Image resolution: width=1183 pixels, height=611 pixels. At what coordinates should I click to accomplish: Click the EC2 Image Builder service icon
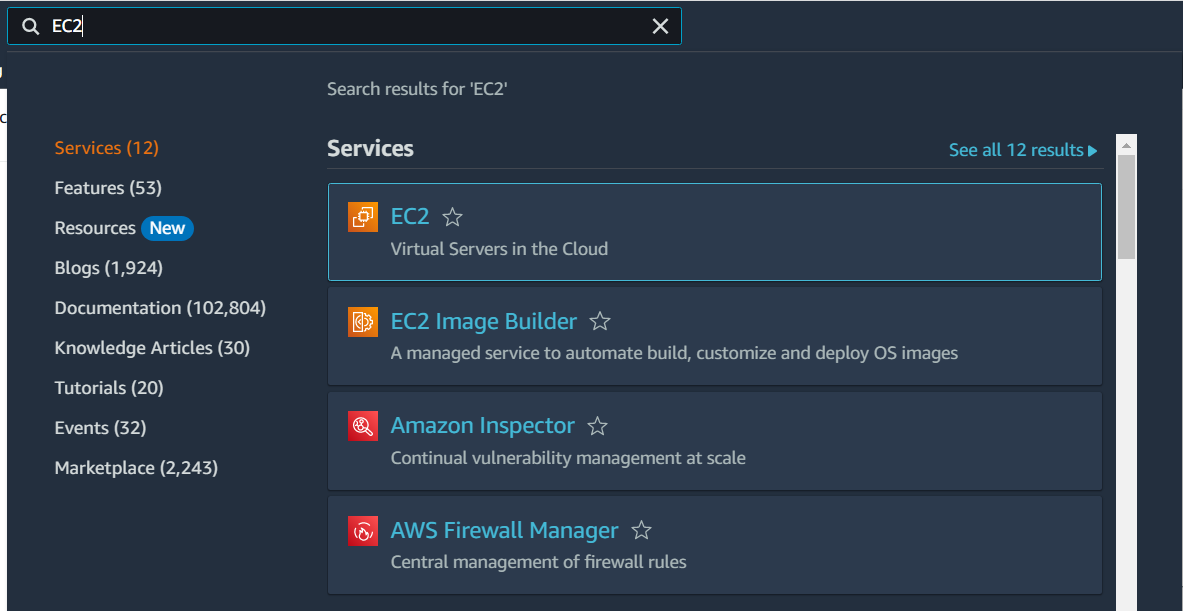click(362, 321)
